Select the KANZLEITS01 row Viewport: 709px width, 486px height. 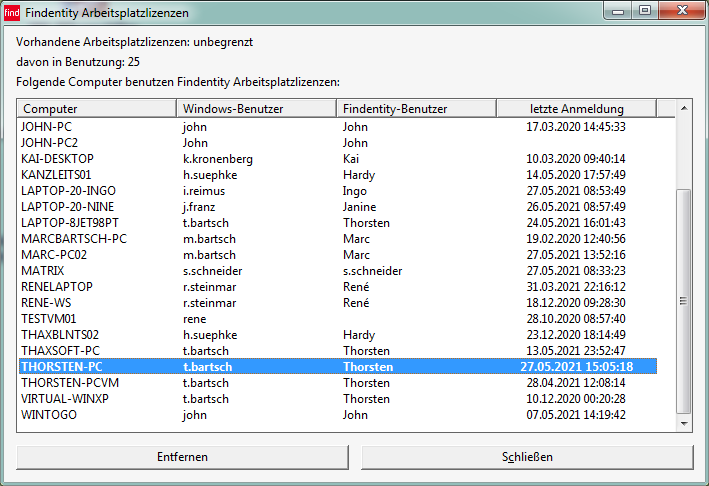pyautogui.click(x=338, y=175)
